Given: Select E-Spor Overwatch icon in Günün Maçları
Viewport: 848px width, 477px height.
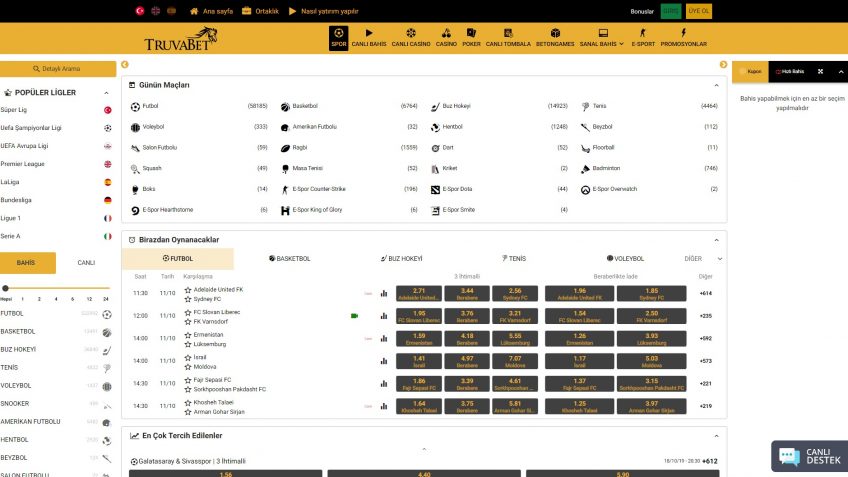Looking at the screenshot, I should 585,190.
